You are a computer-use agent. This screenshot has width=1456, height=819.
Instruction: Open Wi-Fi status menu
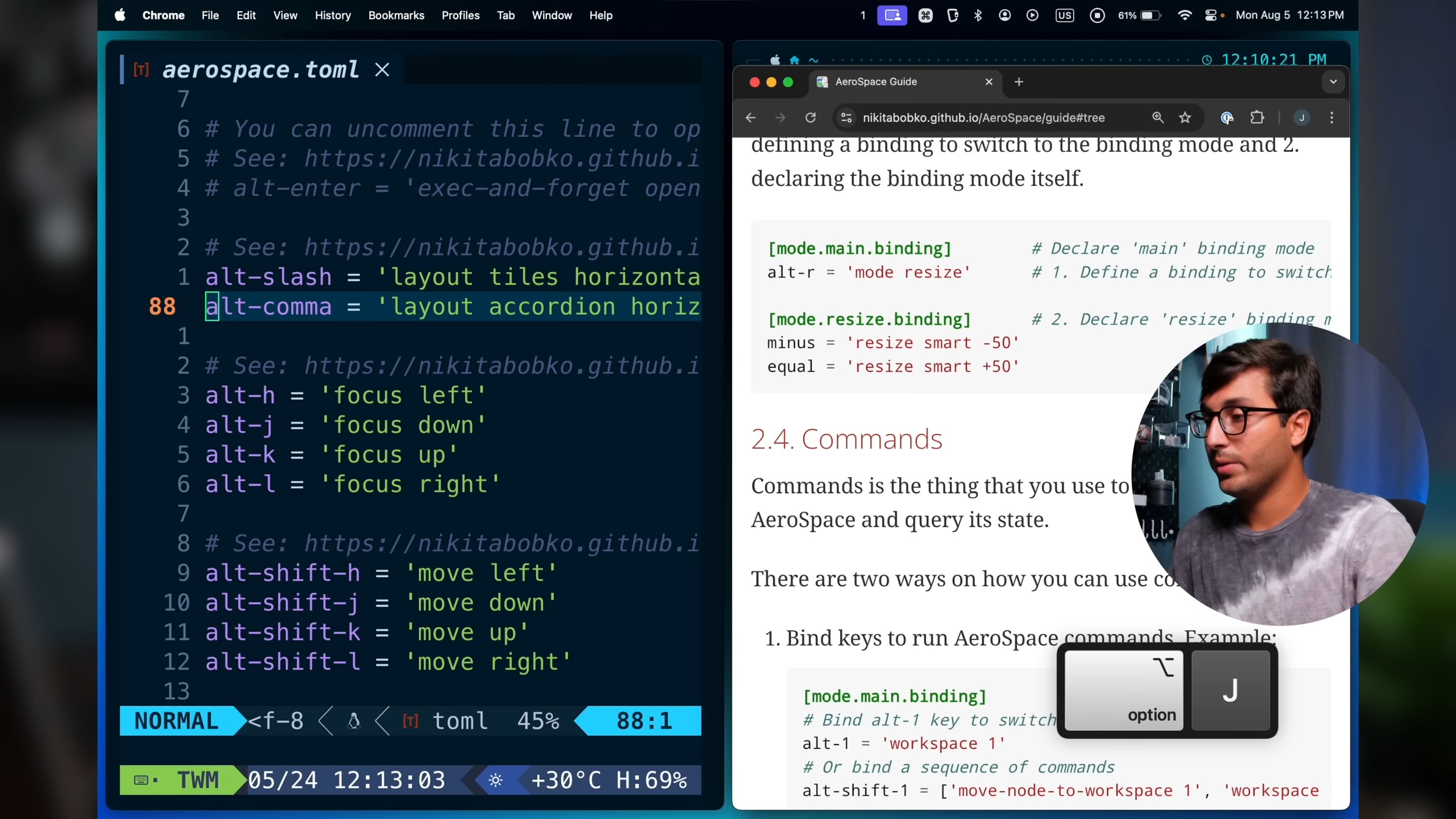[1184, 15]
